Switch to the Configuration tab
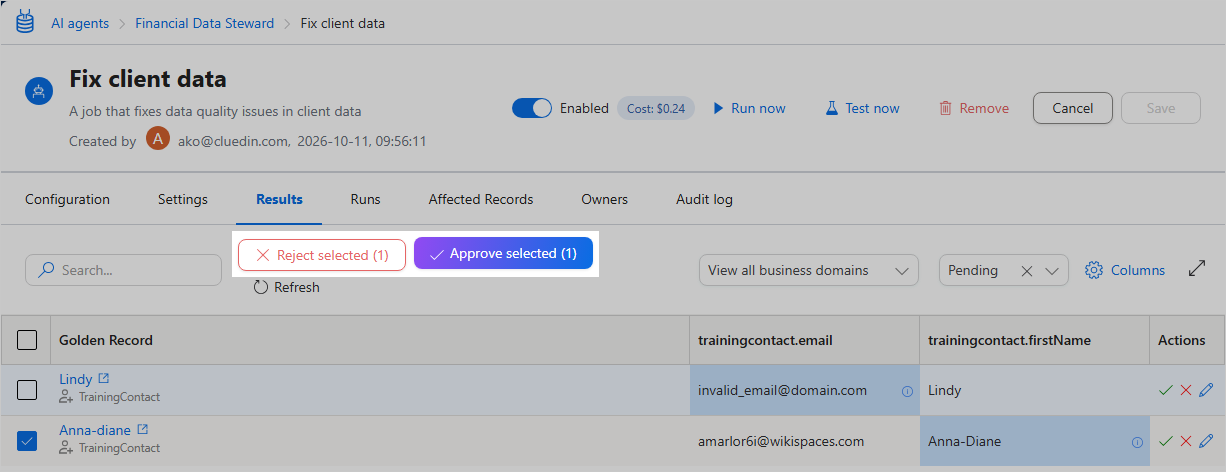The image size is (1226, 472). tap(67, 199)
